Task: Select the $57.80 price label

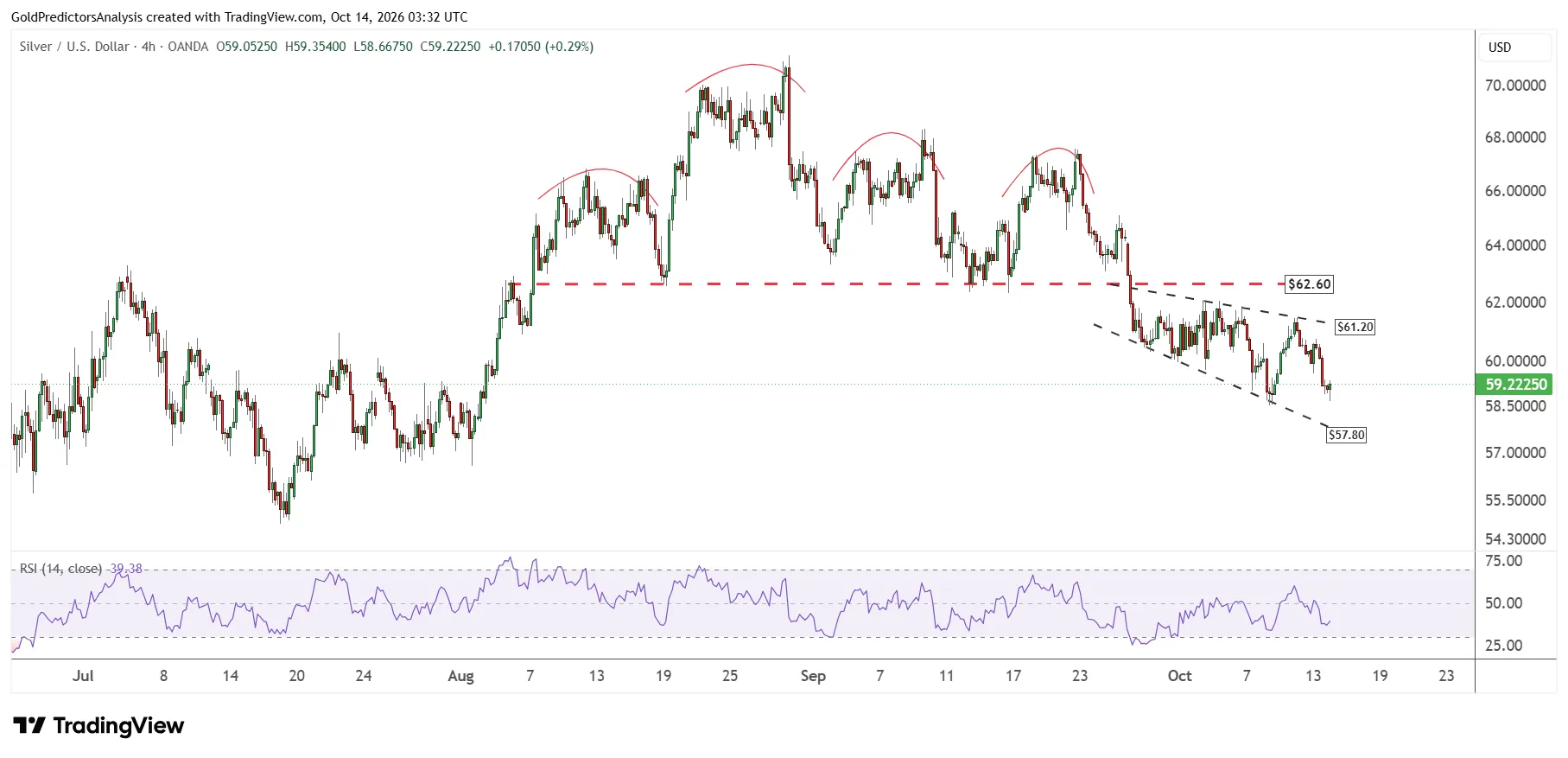Action: coord(1347,435)
